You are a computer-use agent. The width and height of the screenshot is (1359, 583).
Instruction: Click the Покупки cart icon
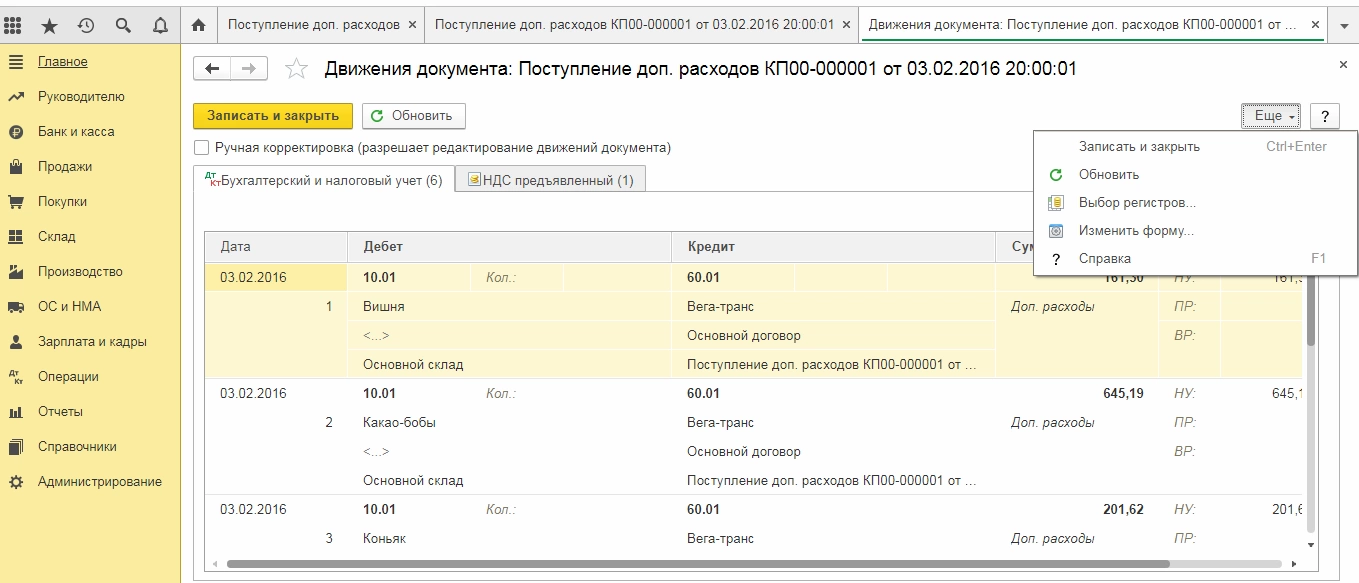tap(16, 202)
